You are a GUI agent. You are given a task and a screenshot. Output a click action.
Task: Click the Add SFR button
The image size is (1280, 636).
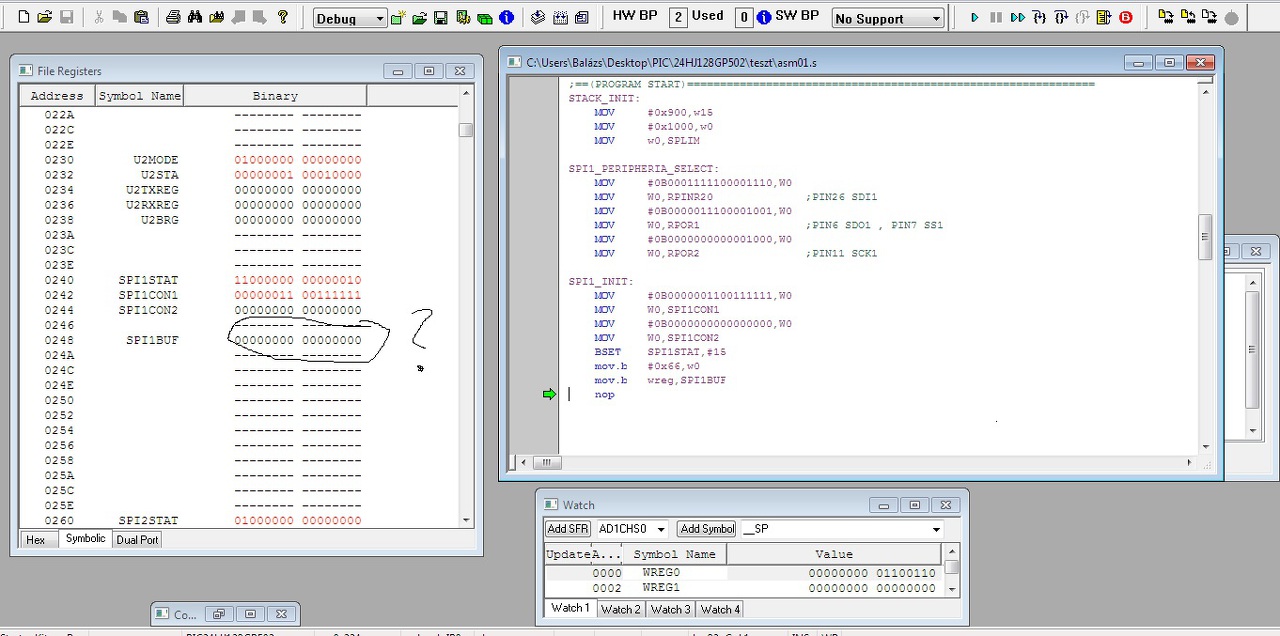[x=568, y=529]
